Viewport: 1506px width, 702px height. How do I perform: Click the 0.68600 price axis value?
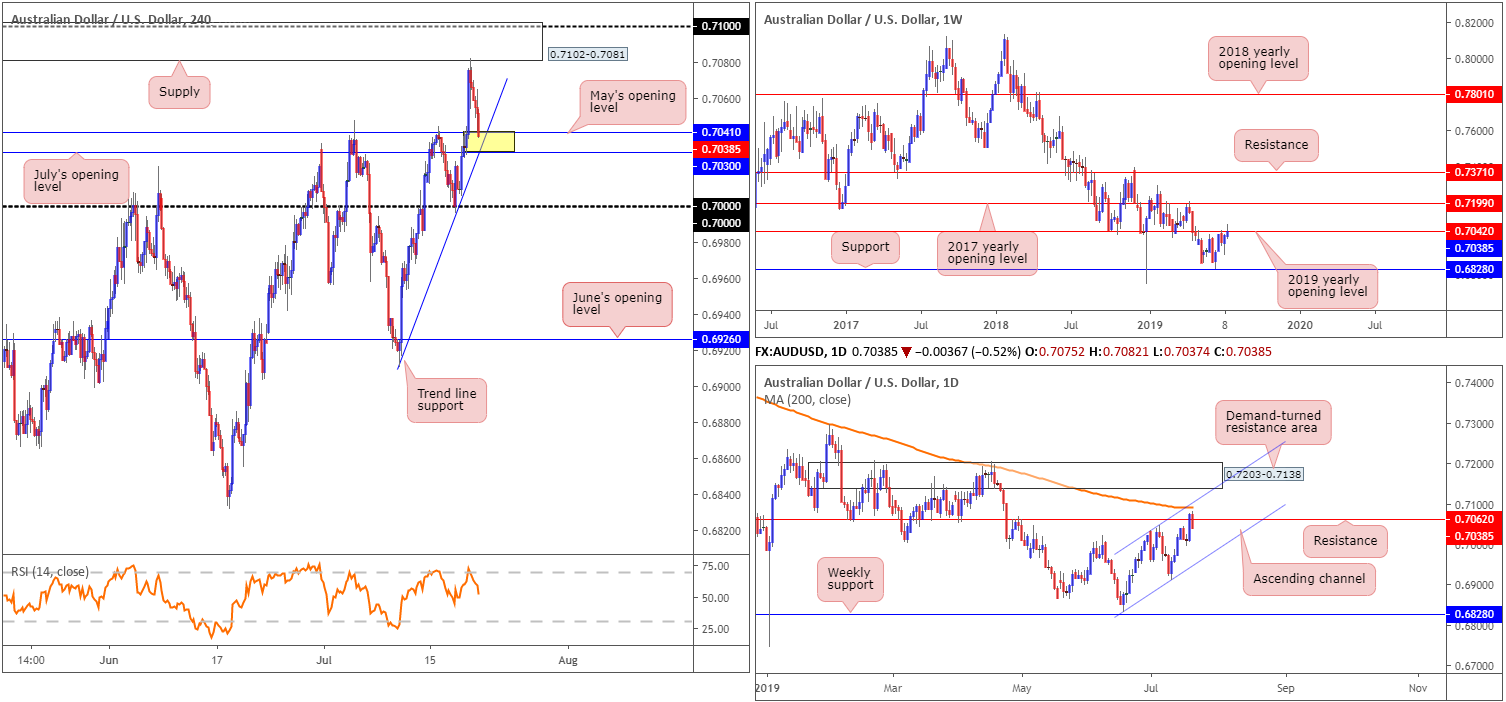(x=721, y=459)
